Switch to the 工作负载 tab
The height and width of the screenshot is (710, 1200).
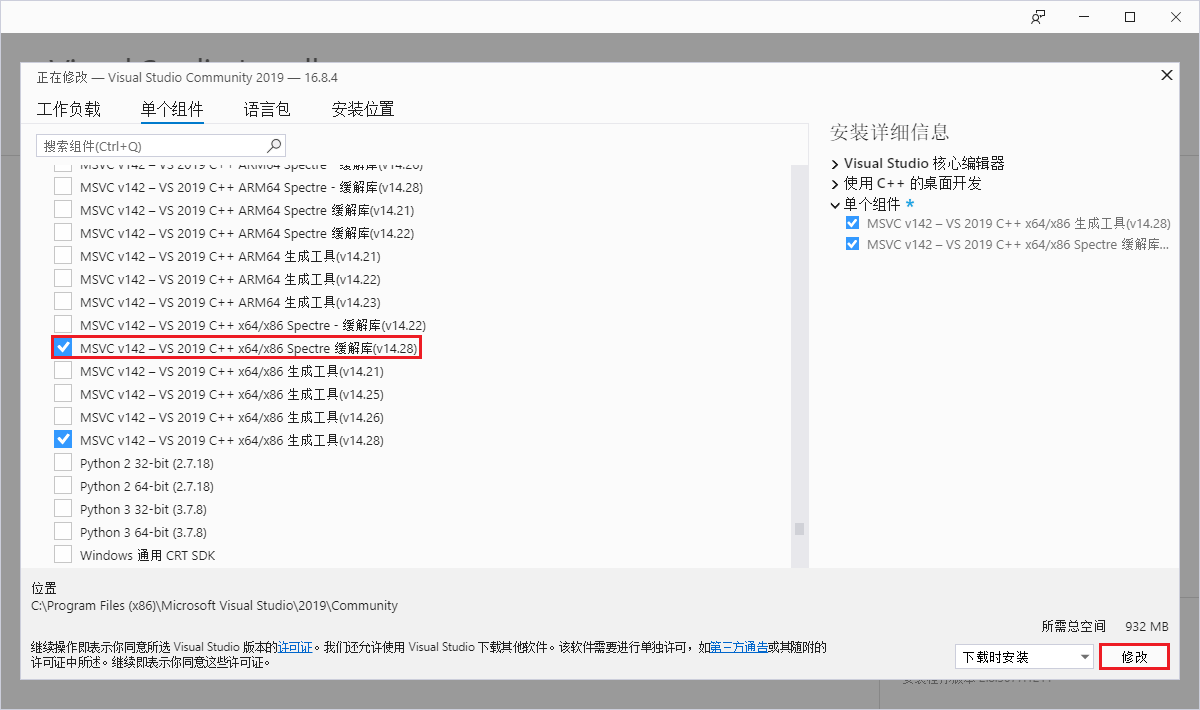[69, 109]
